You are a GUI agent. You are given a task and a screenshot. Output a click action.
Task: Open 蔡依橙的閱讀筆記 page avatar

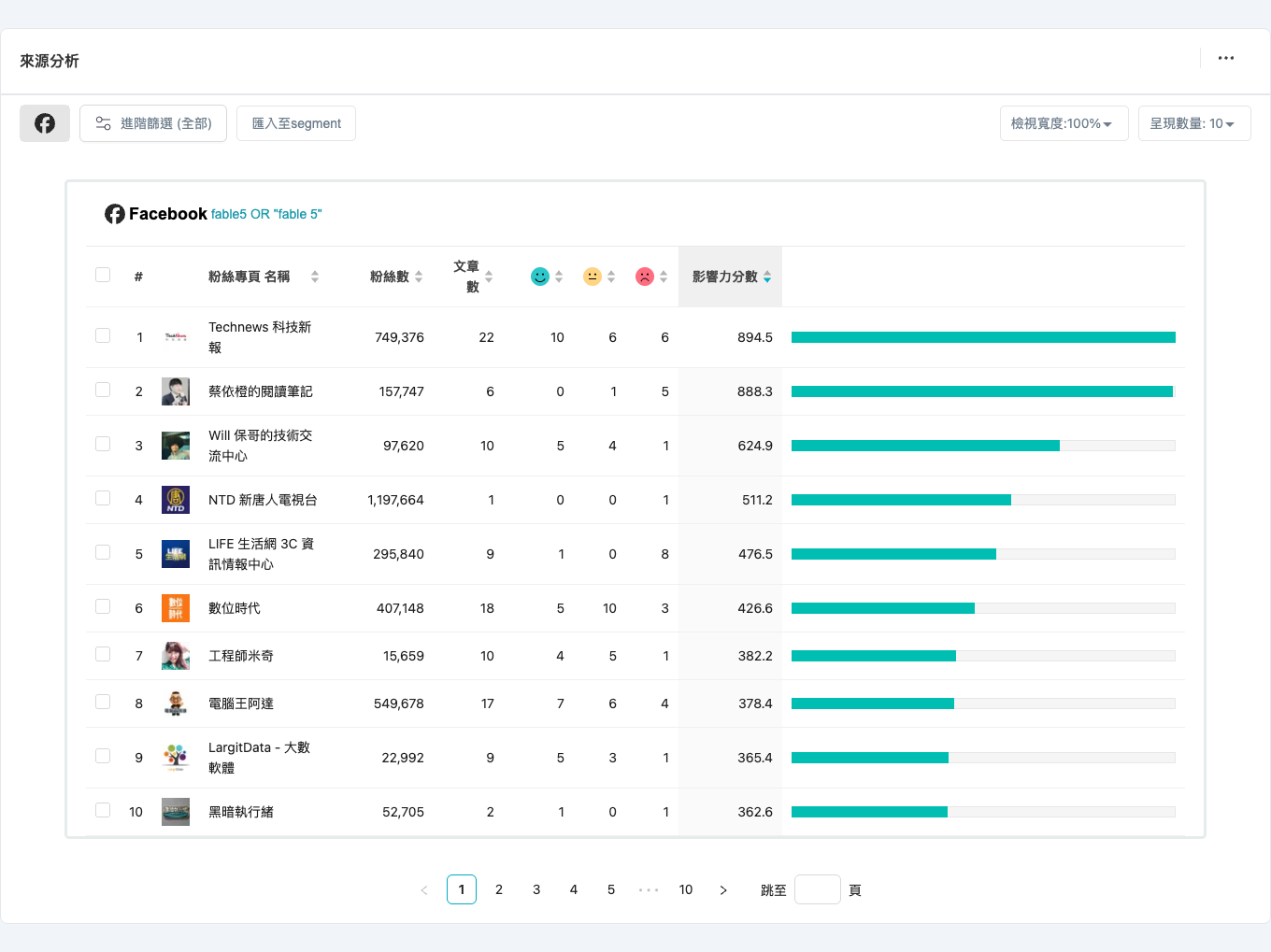click(x=176, y=391)
